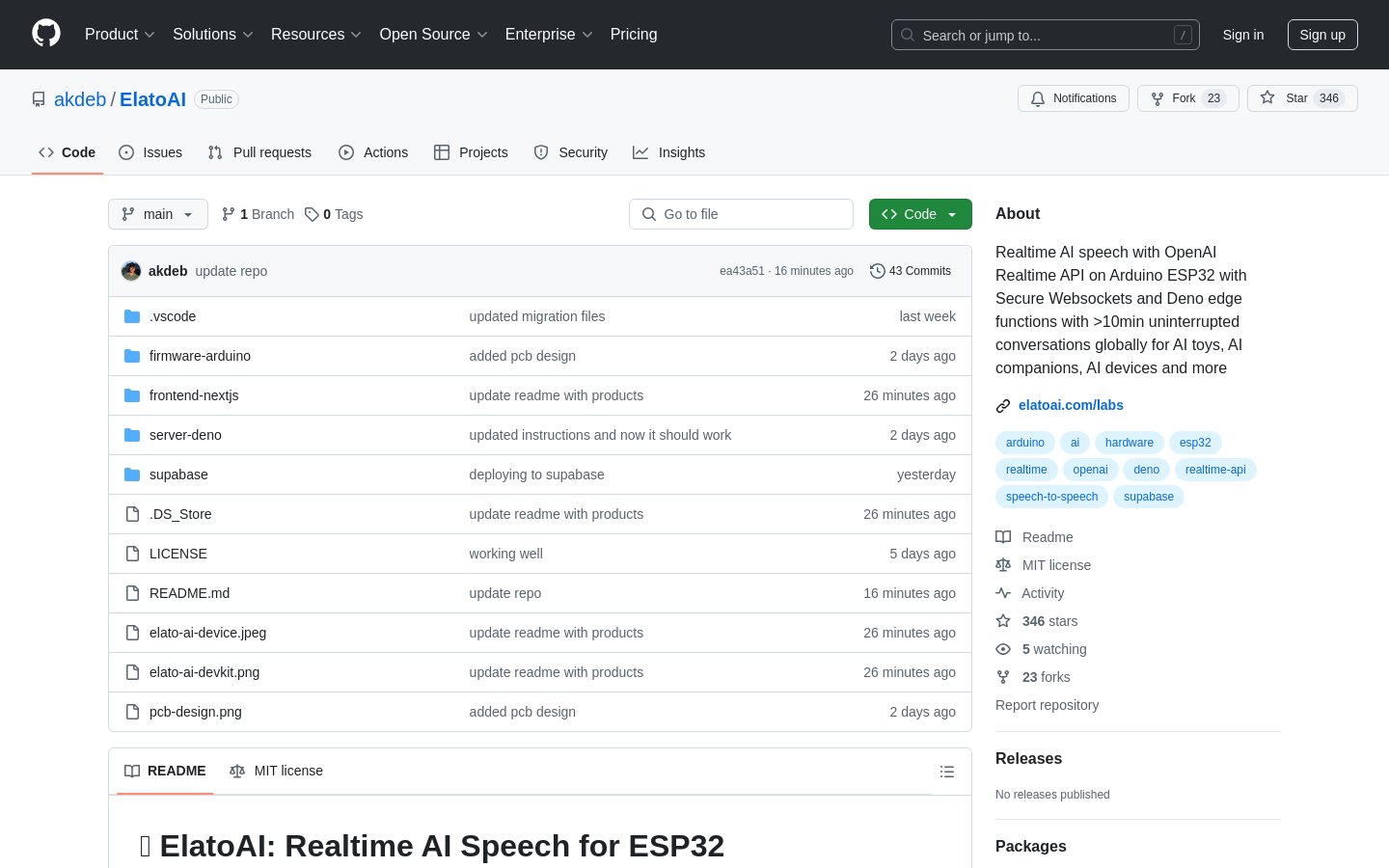This screenshot has height=868, width=1389.
Task: Click the Search or jump to field
Action: (x=1046, y=35)
